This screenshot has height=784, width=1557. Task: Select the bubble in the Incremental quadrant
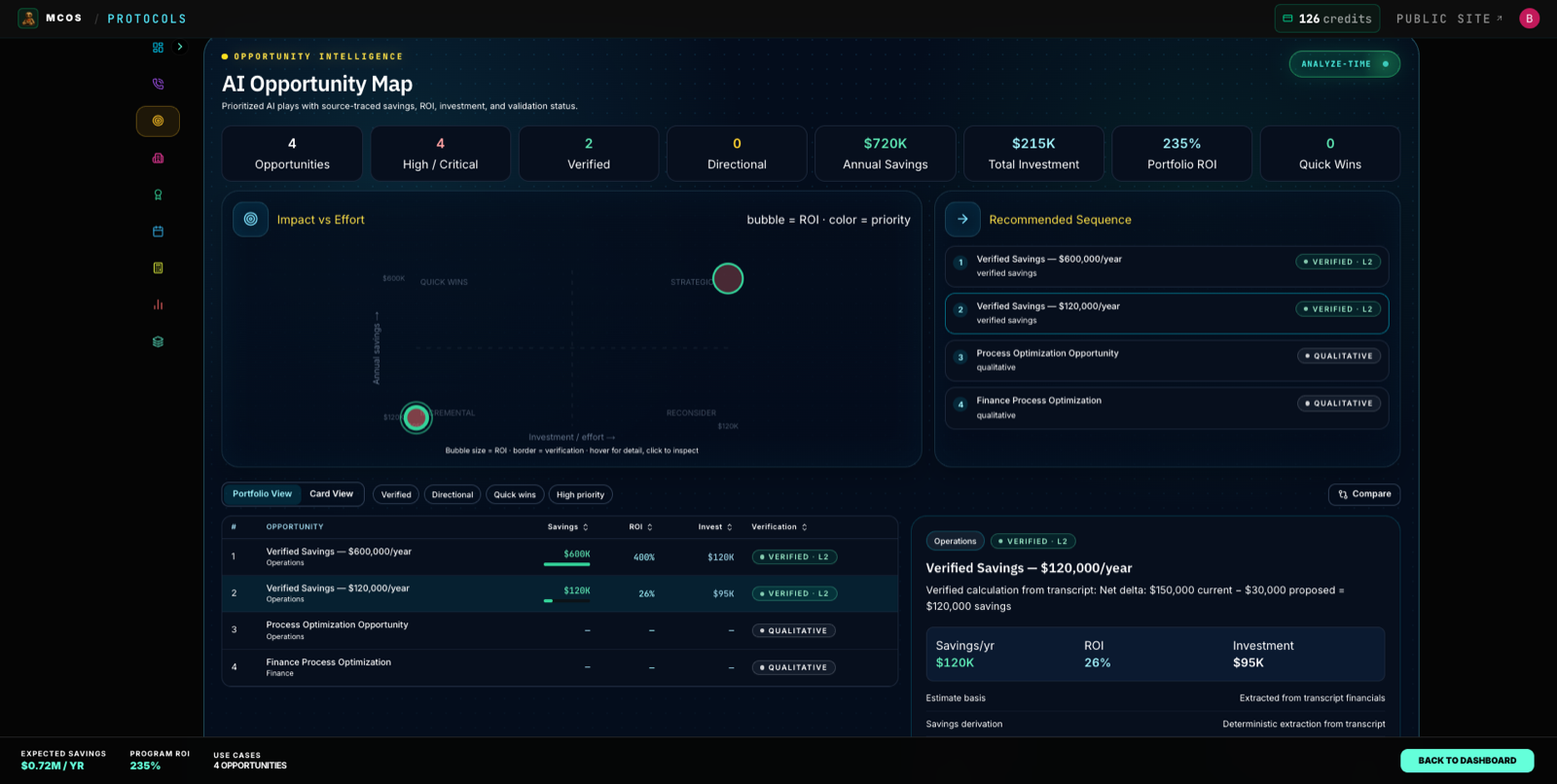tap(416, 418)
